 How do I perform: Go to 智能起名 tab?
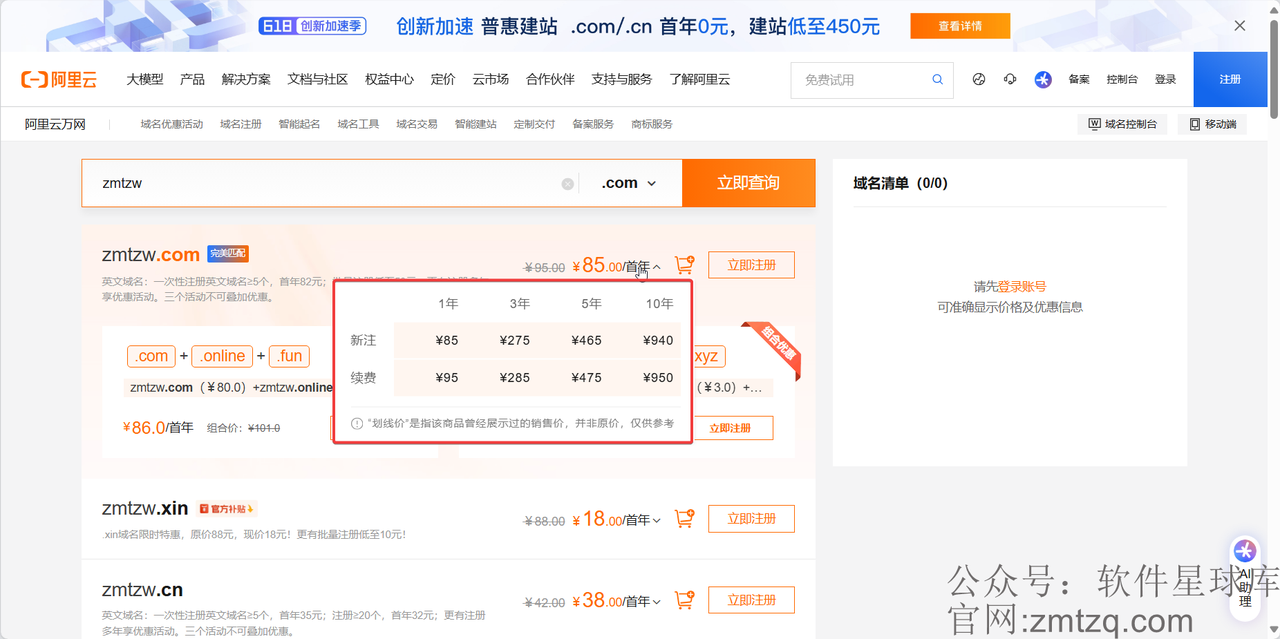point(299,124)
